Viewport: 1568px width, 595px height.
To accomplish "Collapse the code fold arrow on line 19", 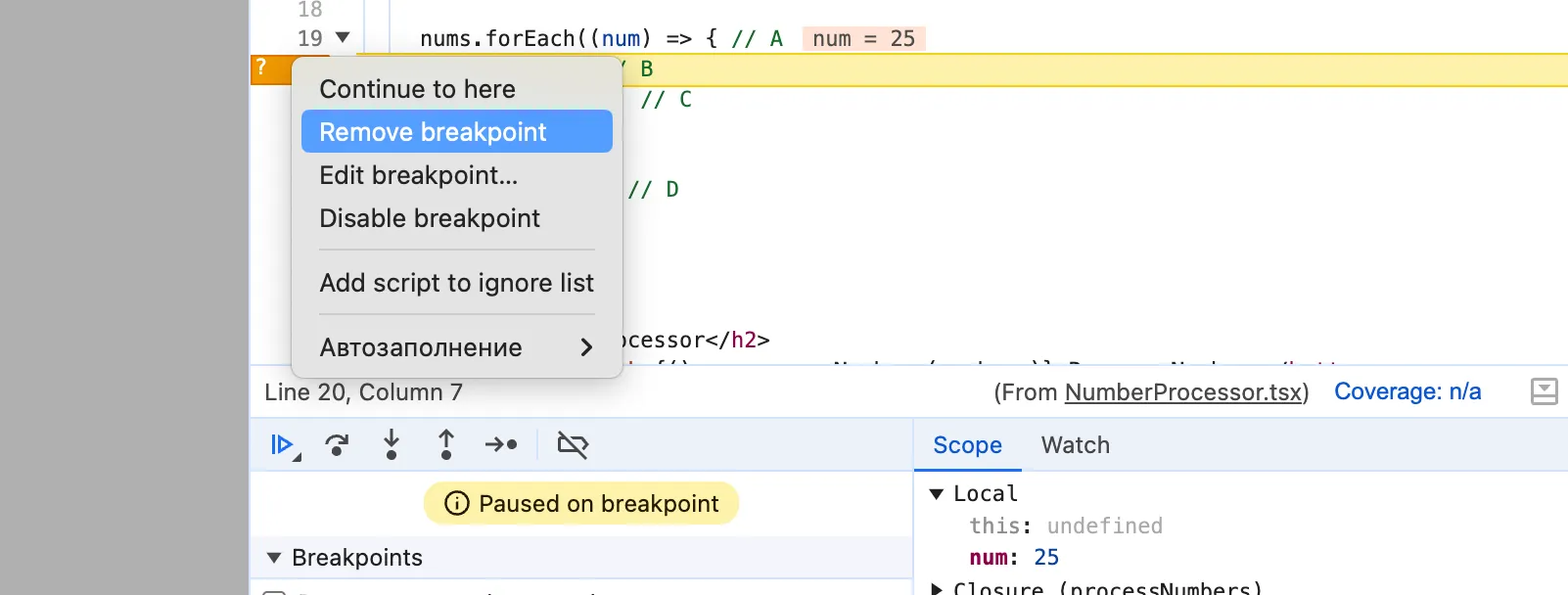I will (x=343, y=38).
